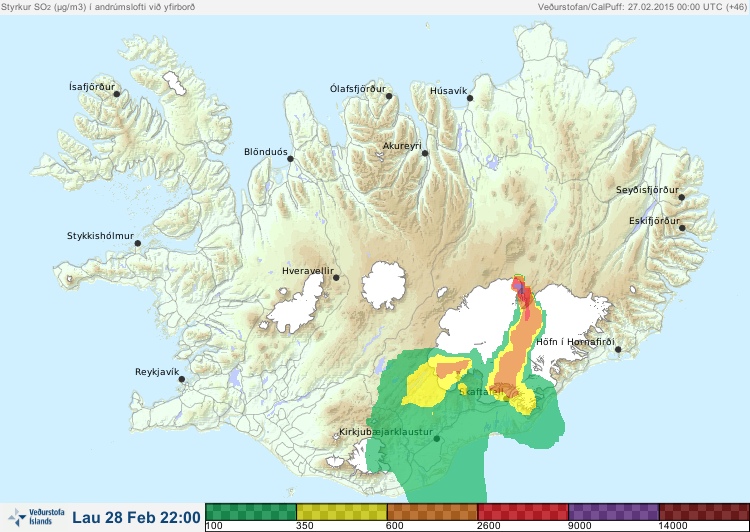
Task: Click the Ísafjörður location dot
Action: point(116,94)
